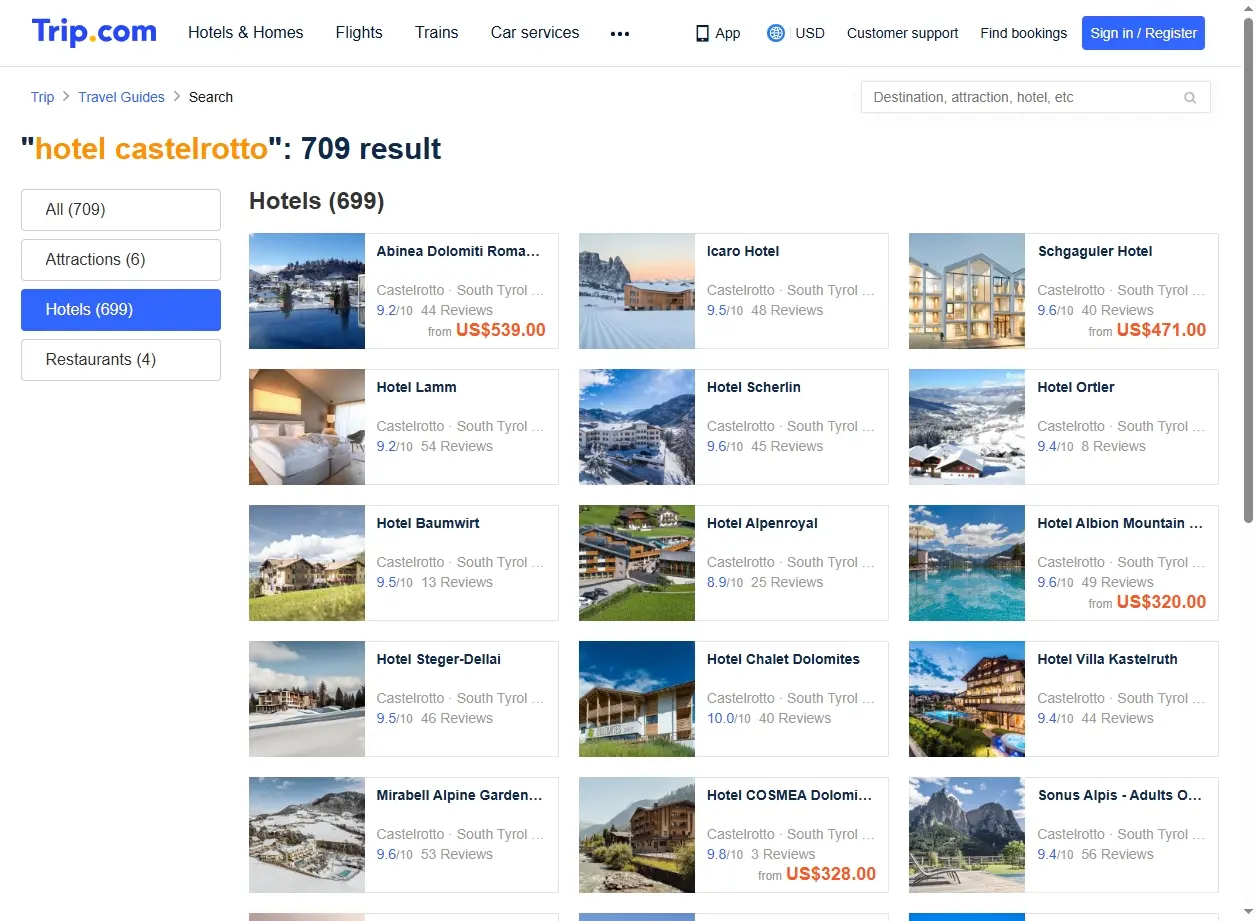Open Hotel Chalet Dolomites thumbnail
Image resolution: width=1256 pixels, height=921 pixels.
click(x=637, y=699)
